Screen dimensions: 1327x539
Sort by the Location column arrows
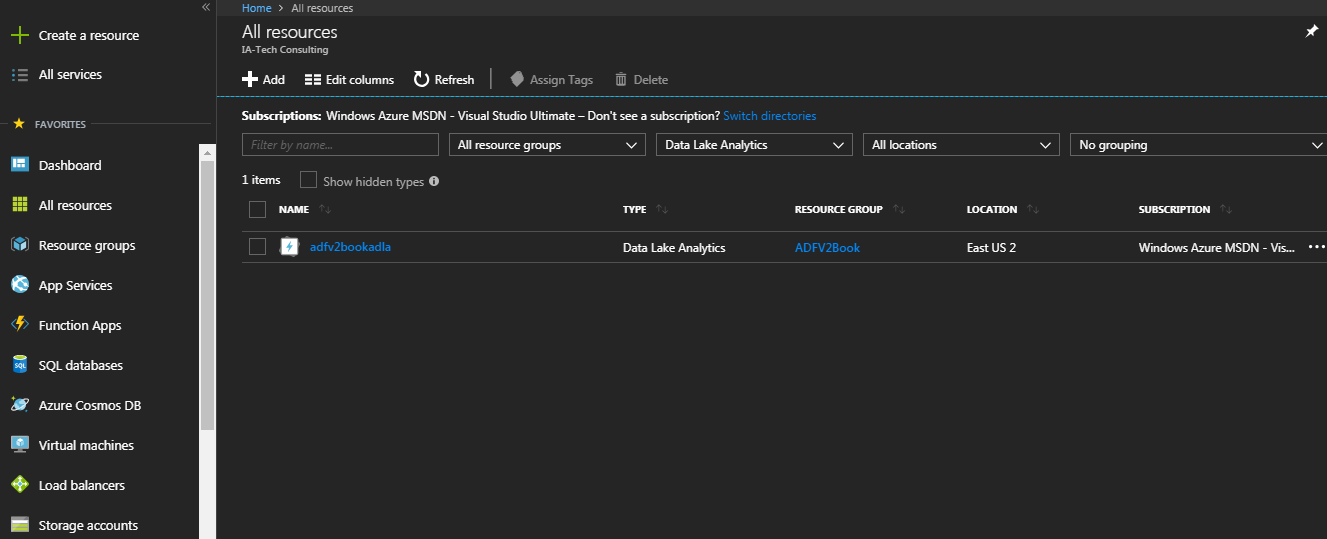click(x=1033, y=210)
